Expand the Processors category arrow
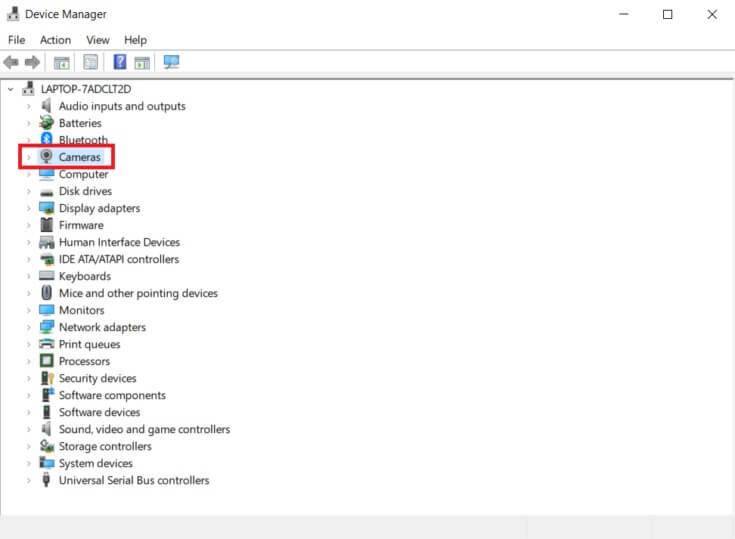Viewport: 735px width, 539px height. (x=29, y=361)
